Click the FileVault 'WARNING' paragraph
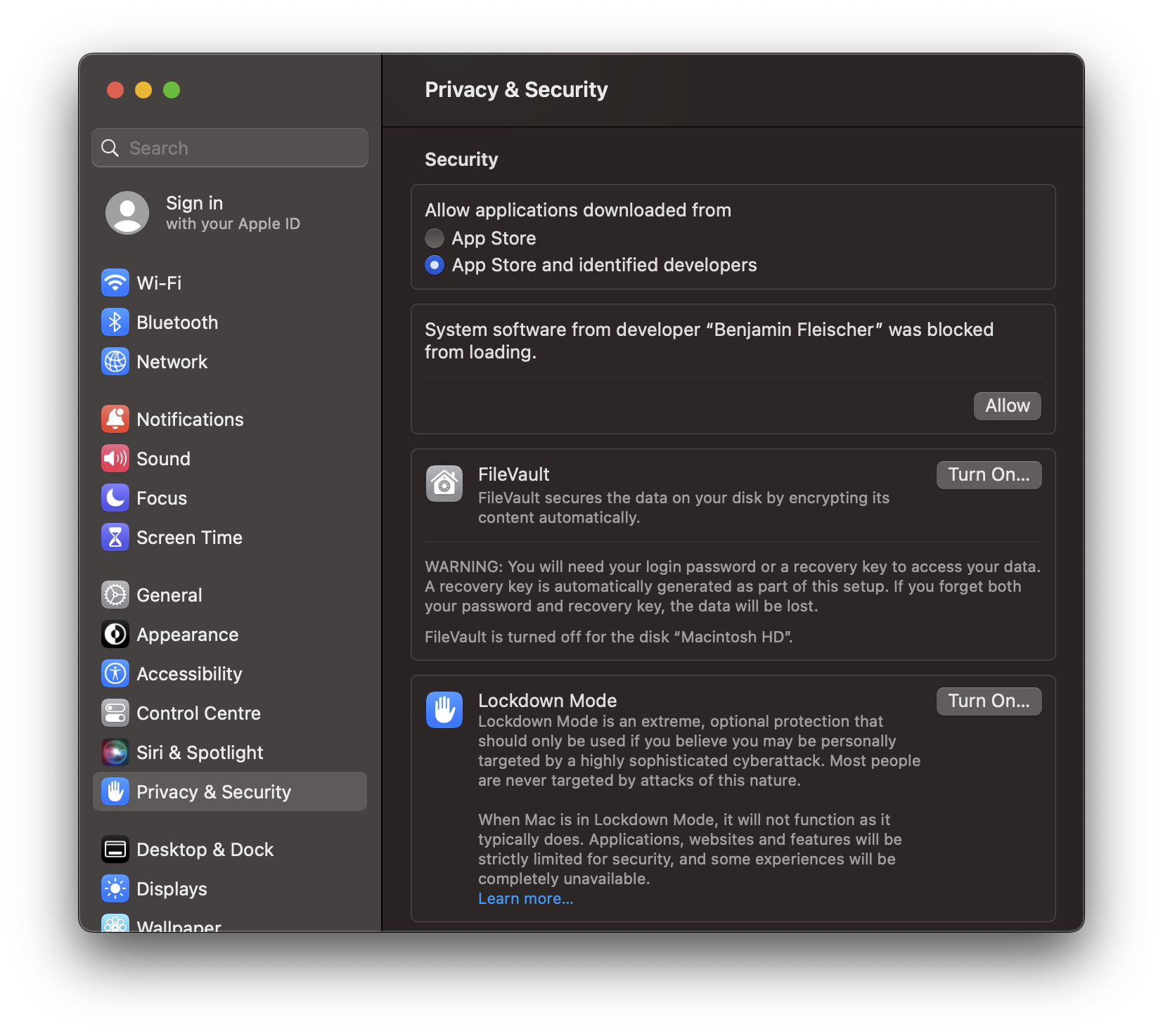Image resolution: width=1163 pixels, height=1036 pixels. point(733,586)
